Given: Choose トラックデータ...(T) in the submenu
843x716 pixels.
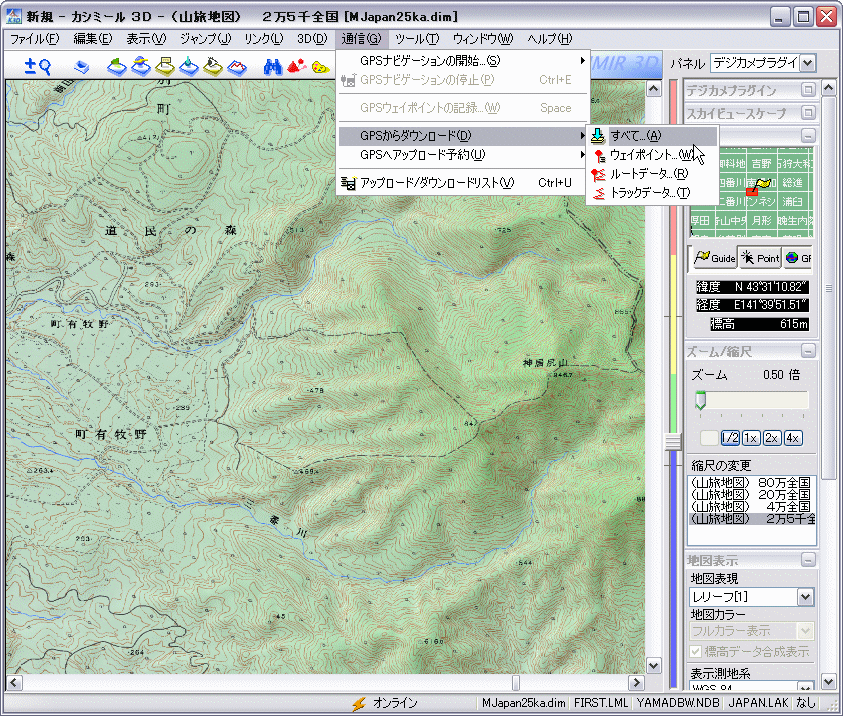Looking at the screenshot, I should [x=652, y=193].
